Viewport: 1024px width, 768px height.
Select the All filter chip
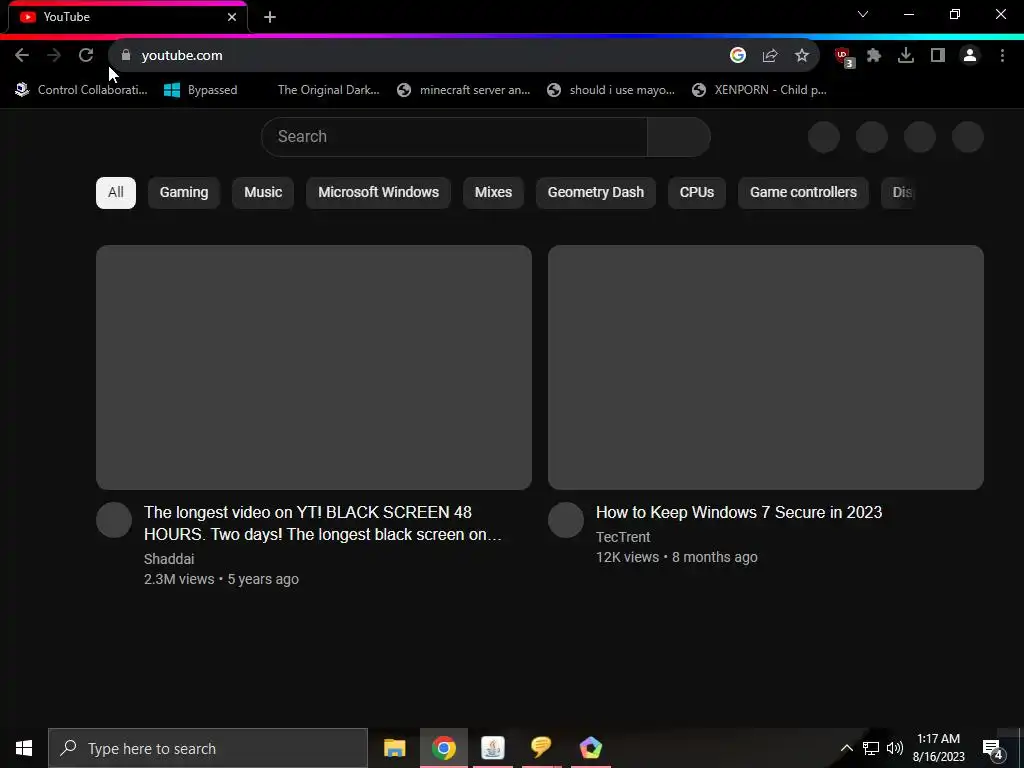[x=116, y=193]
